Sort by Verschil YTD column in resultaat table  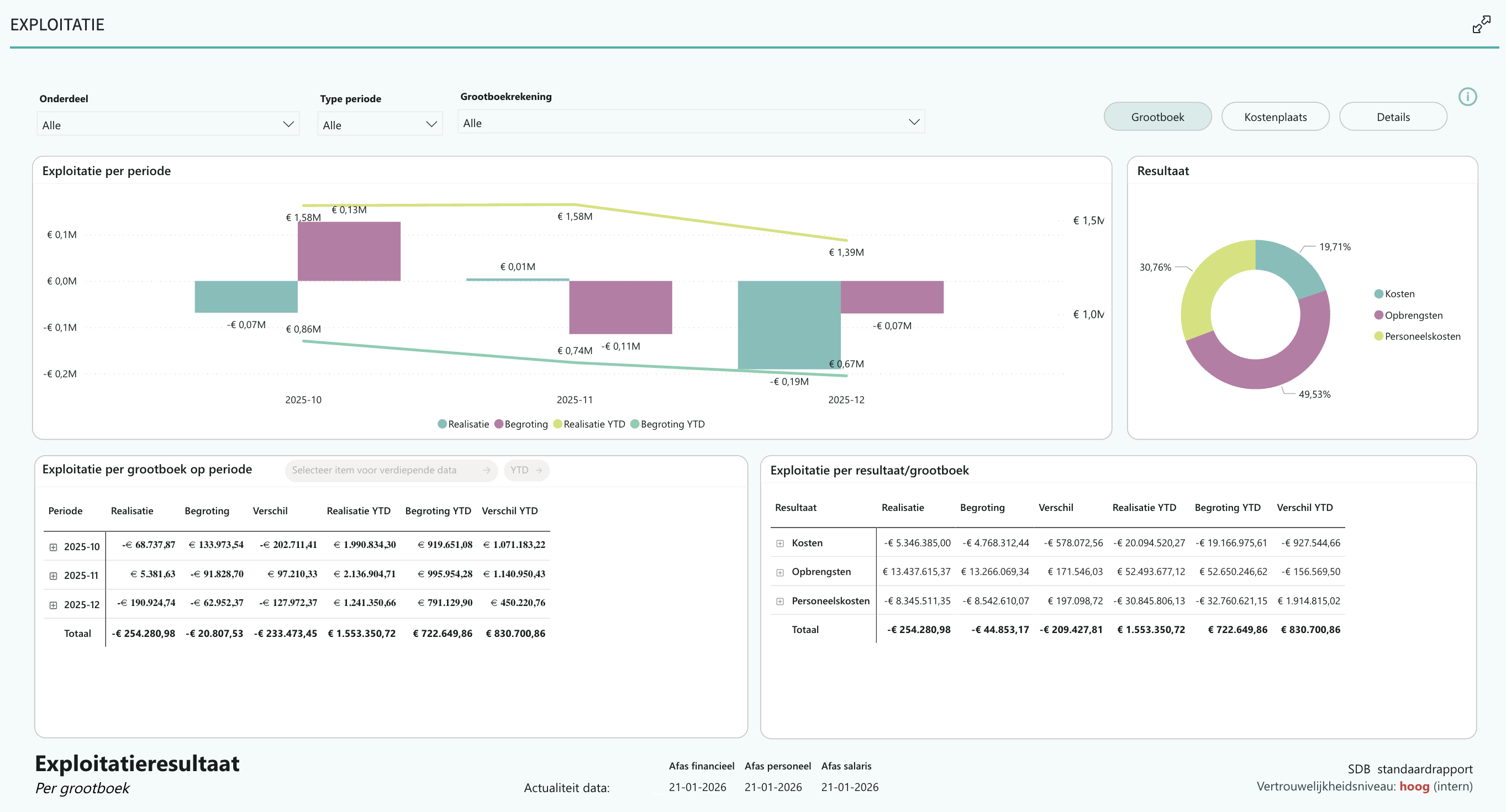[x=1304, y=508]
